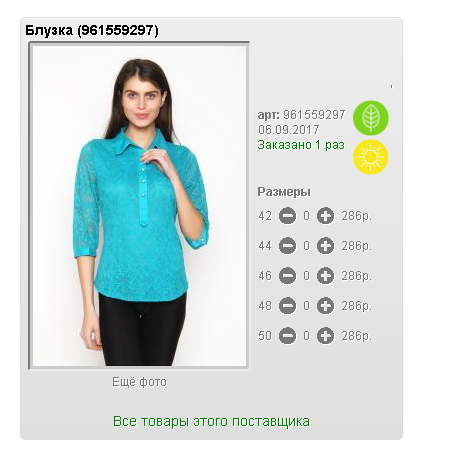Open Все товары этого поставщика link

(x=211, y=421)
